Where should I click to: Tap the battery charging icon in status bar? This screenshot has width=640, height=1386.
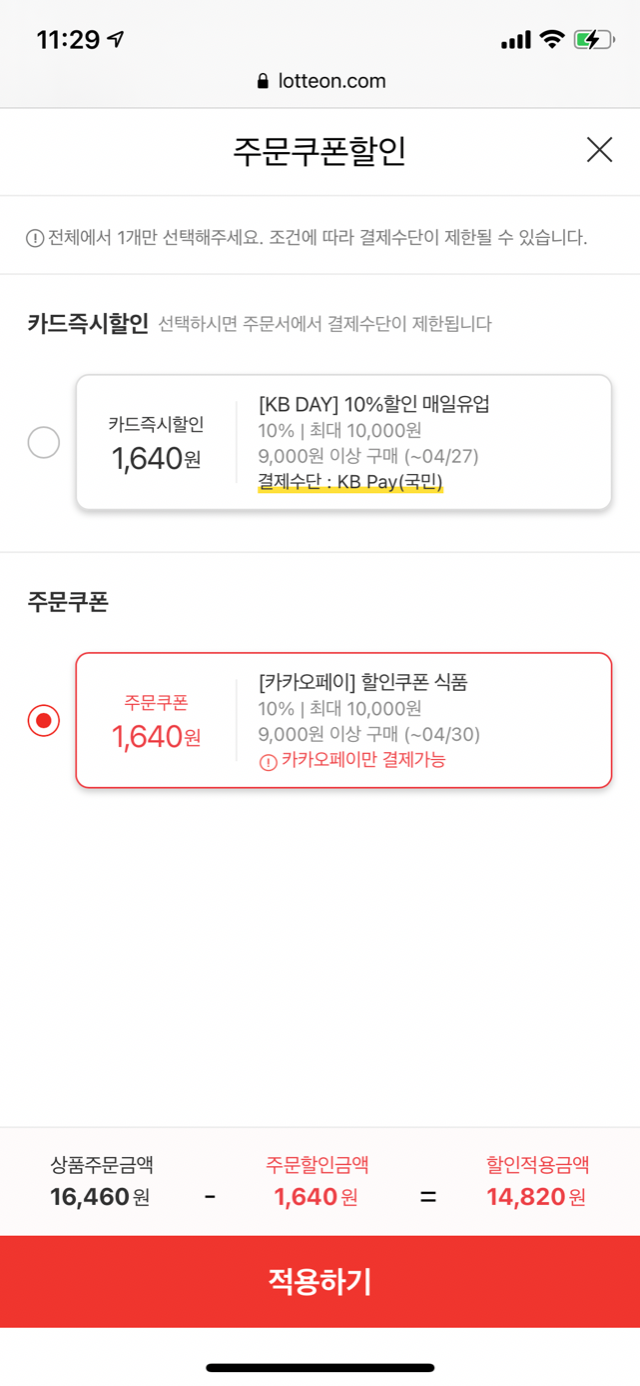[594, 40]
